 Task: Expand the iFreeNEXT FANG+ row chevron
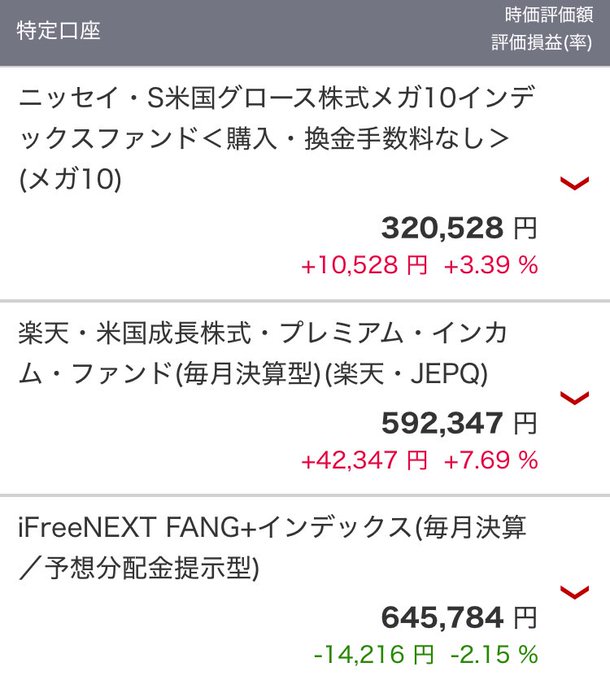[x=575, y=592]
